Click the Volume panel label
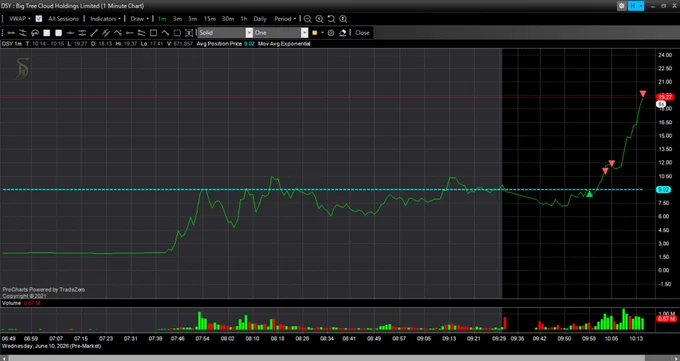Screen dimensions: 680x361 pyautogui.click(x=11, y=303)
